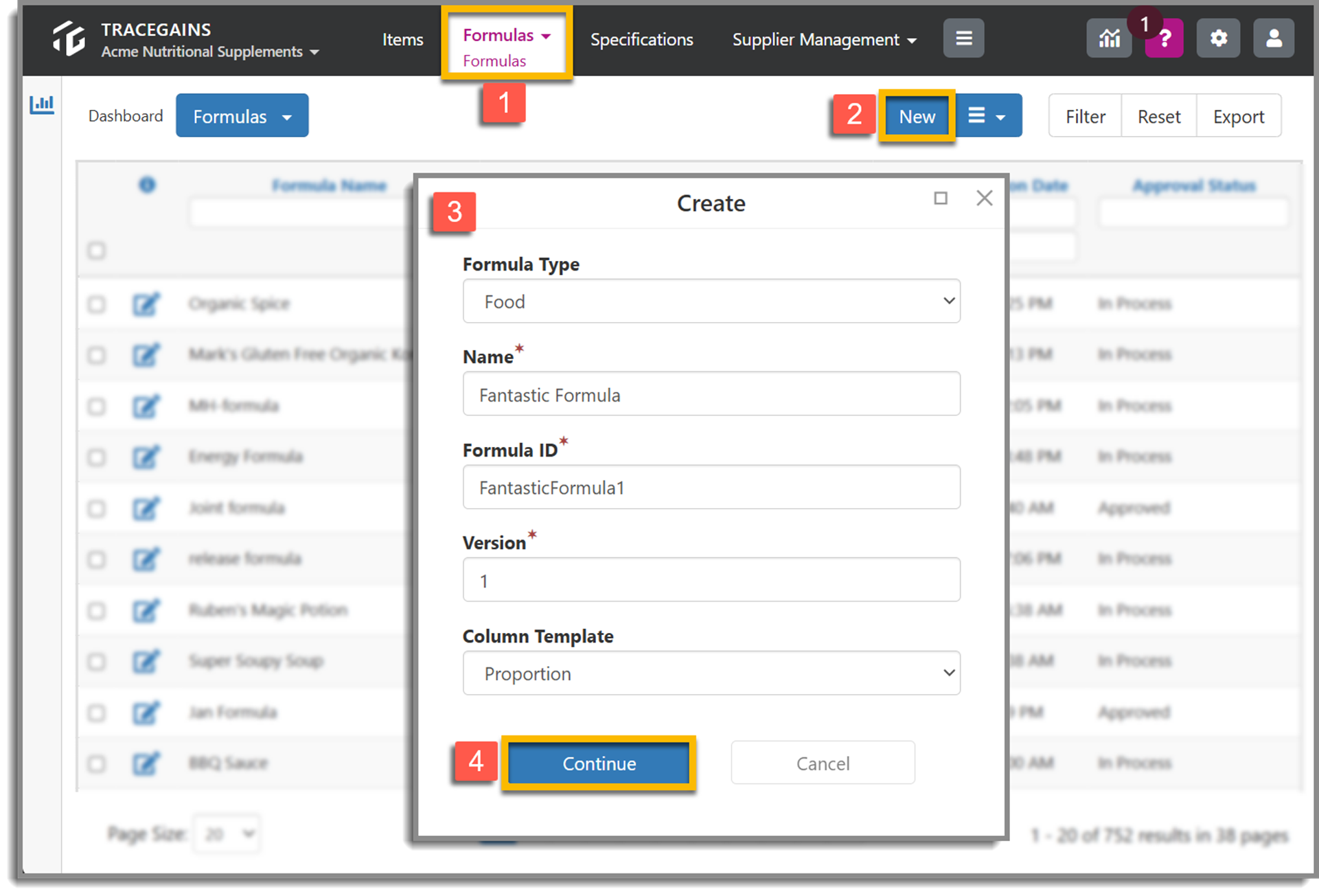Edit the MH-formula row

pos(146,406)
